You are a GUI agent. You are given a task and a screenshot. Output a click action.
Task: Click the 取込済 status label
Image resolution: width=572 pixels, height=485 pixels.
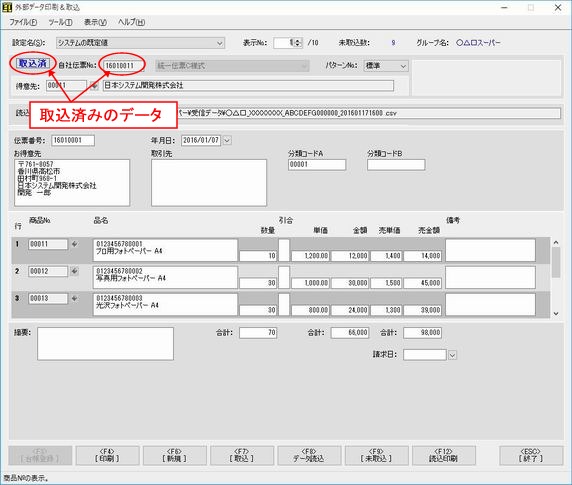click(x=33, y=63)
